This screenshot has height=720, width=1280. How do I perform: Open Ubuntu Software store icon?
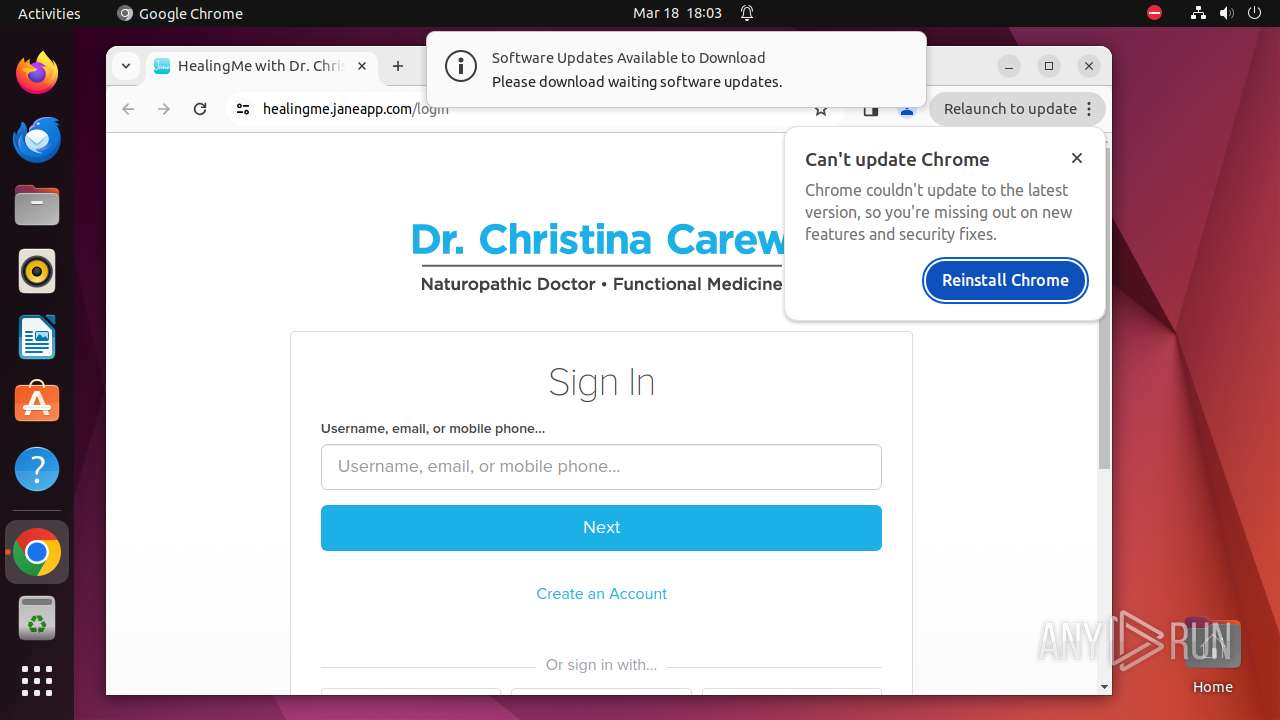pos(37,403)
